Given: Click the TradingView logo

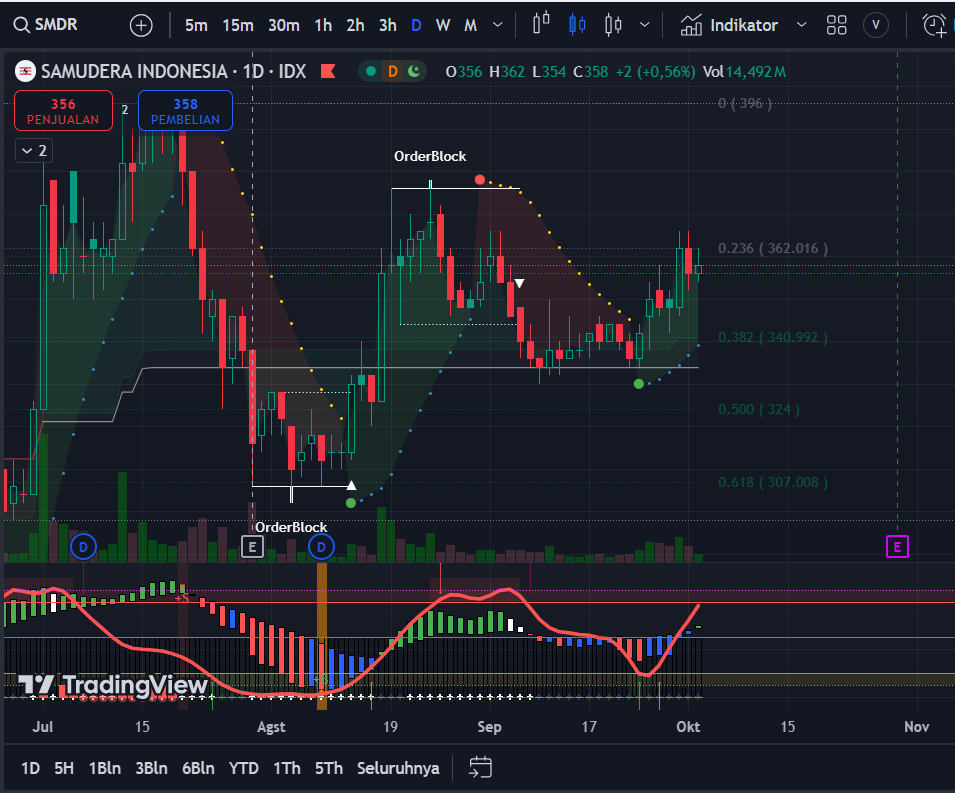Looking at the screenshot, I should pos(113,685).
